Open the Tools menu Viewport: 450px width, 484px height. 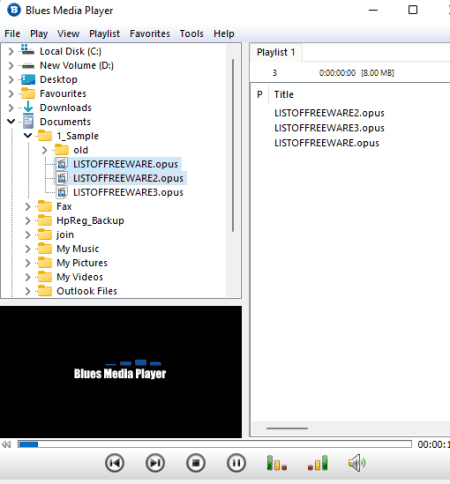192,34
